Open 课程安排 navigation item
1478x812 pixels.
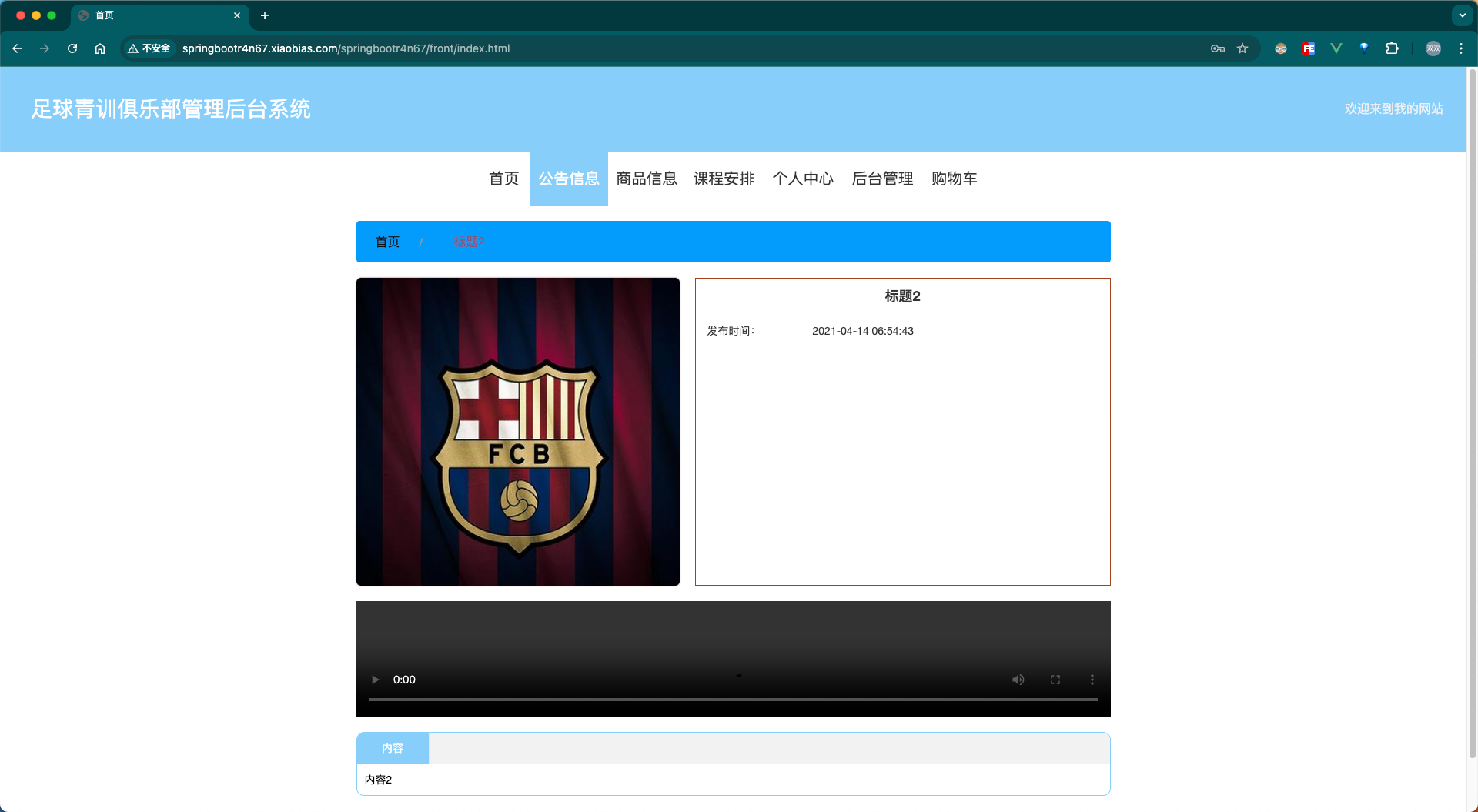click(724, 179)
